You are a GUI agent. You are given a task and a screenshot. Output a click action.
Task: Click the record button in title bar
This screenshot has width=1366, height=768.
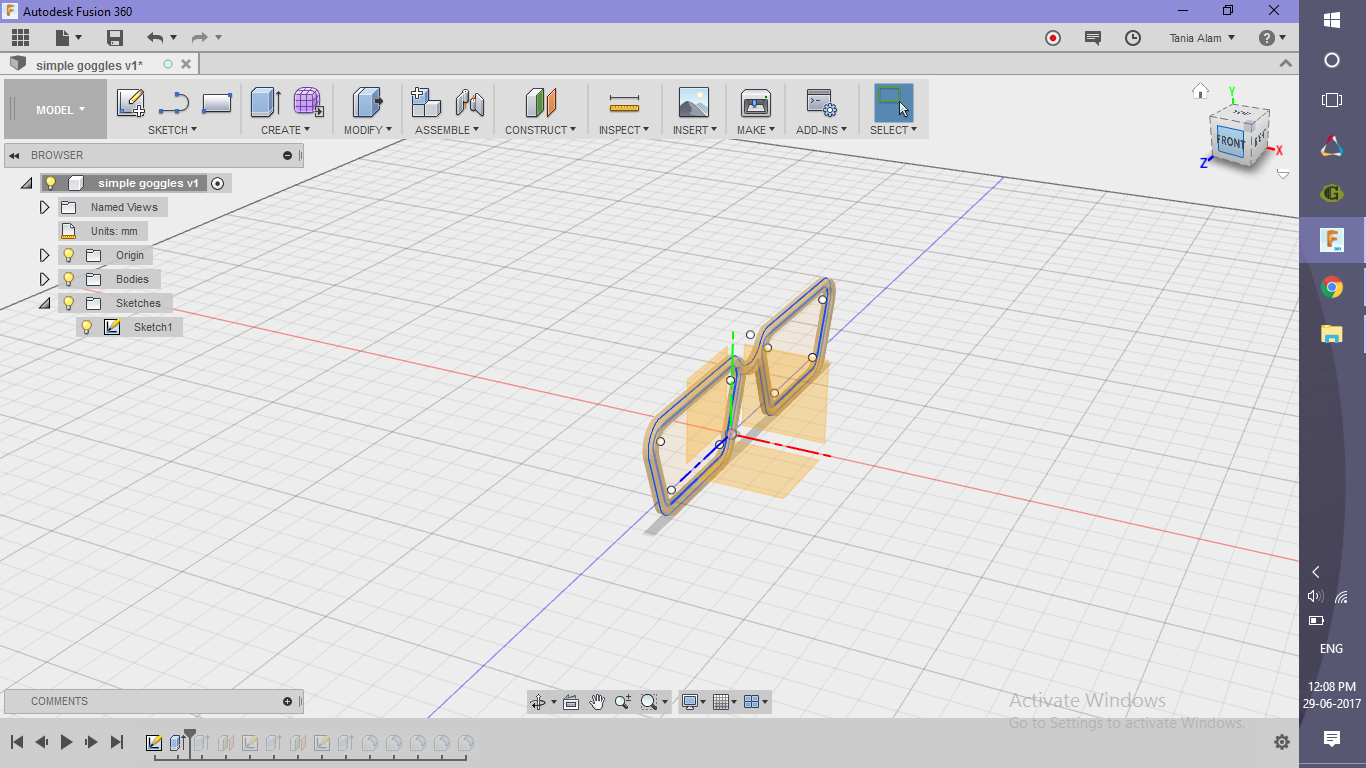1053,38
